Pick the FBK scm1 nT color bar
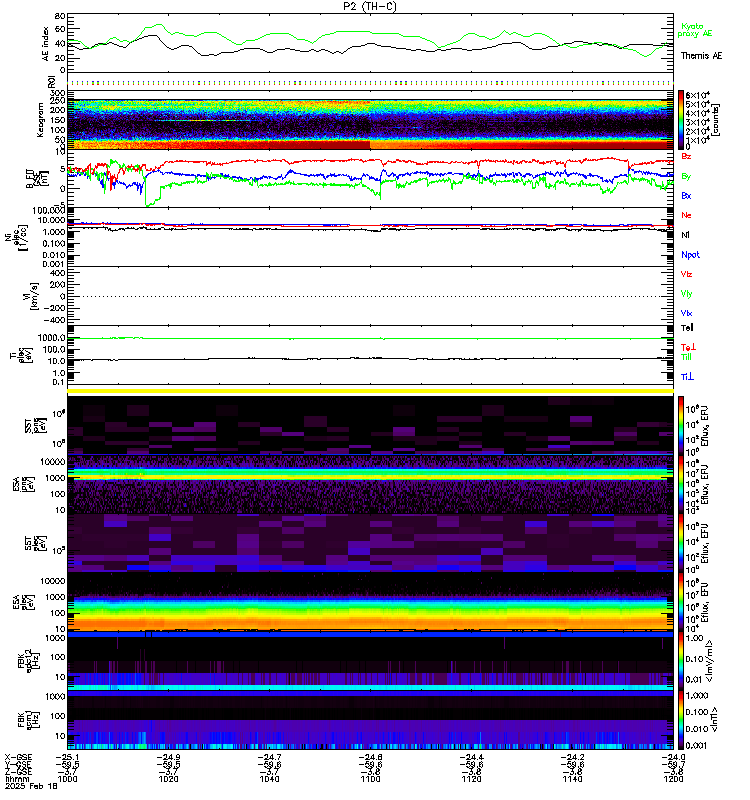750x800 pixels. (x=681, y=720)
